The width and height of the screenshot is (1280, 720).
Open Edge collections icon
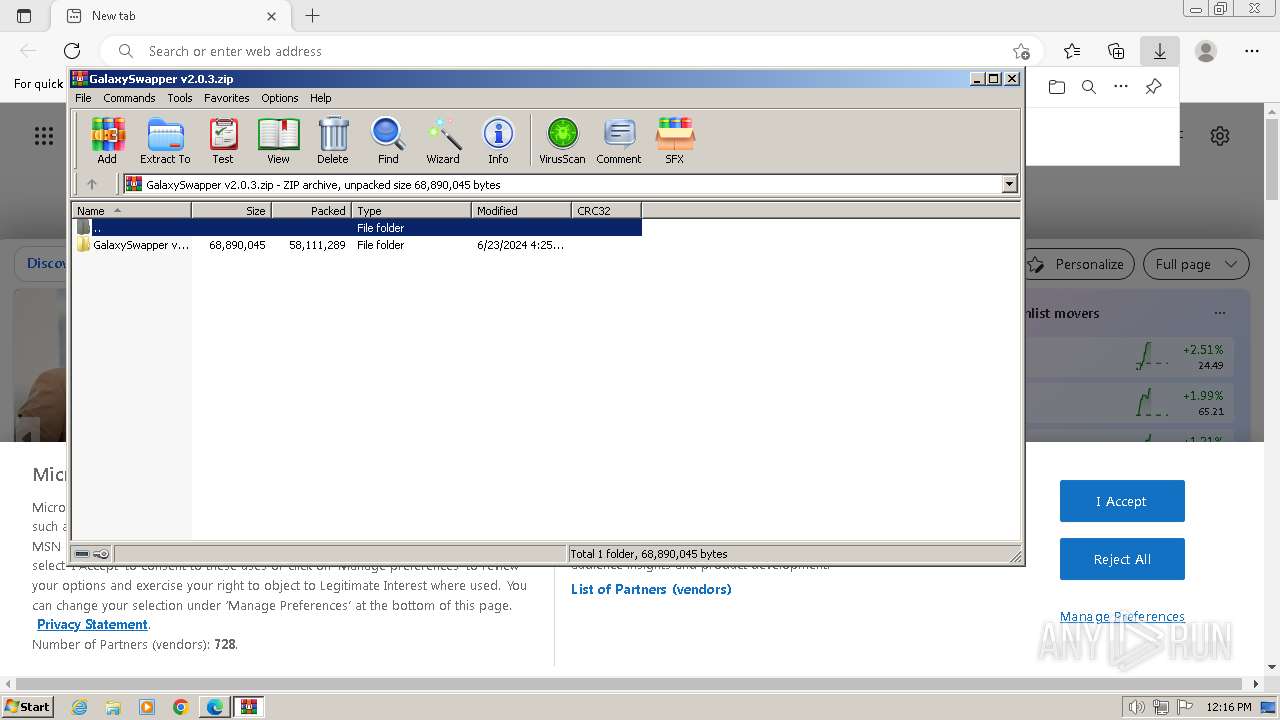[x=1116, y=51]
